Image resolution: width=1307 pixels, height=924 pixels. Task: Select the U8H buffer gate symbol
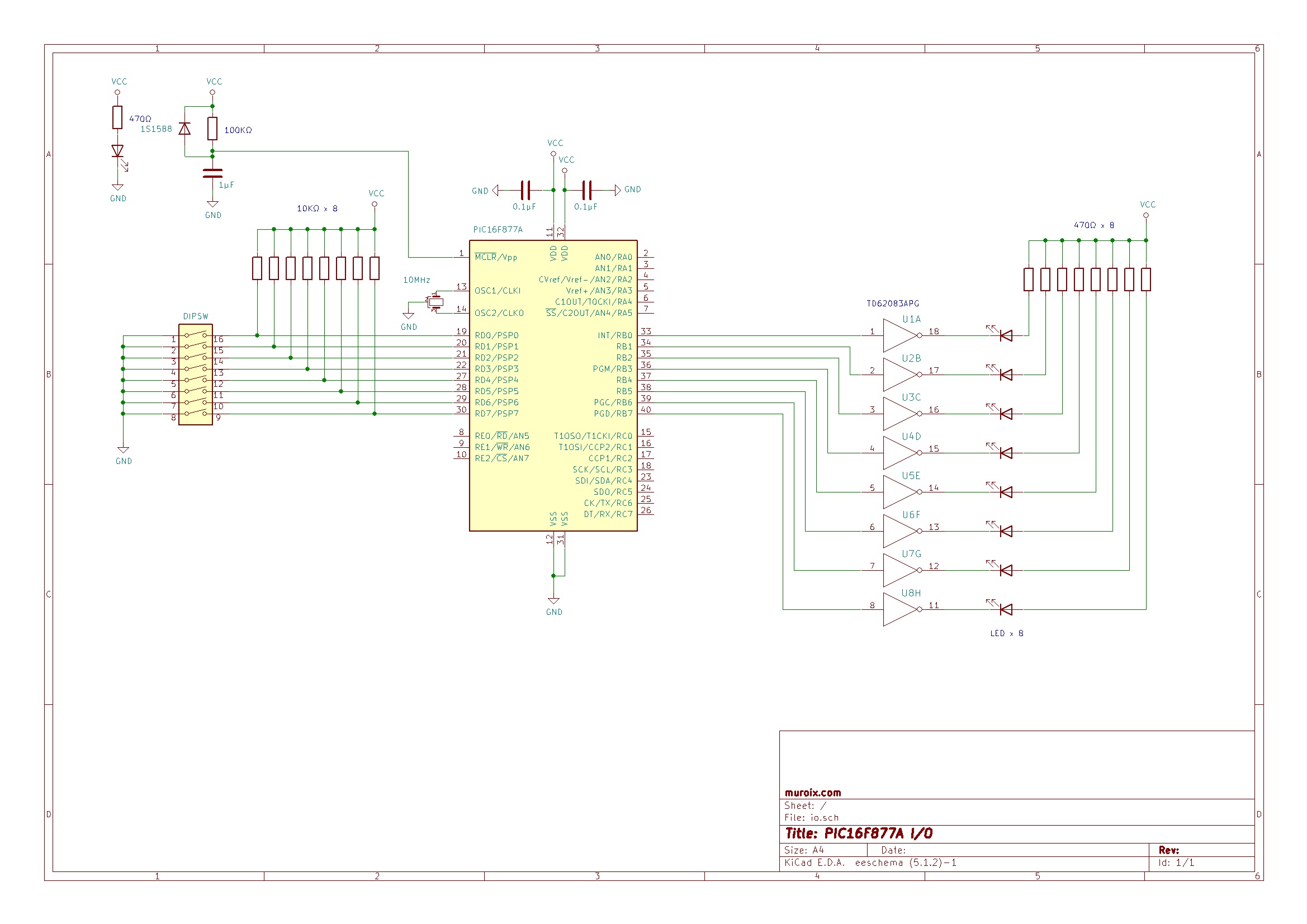902,610
